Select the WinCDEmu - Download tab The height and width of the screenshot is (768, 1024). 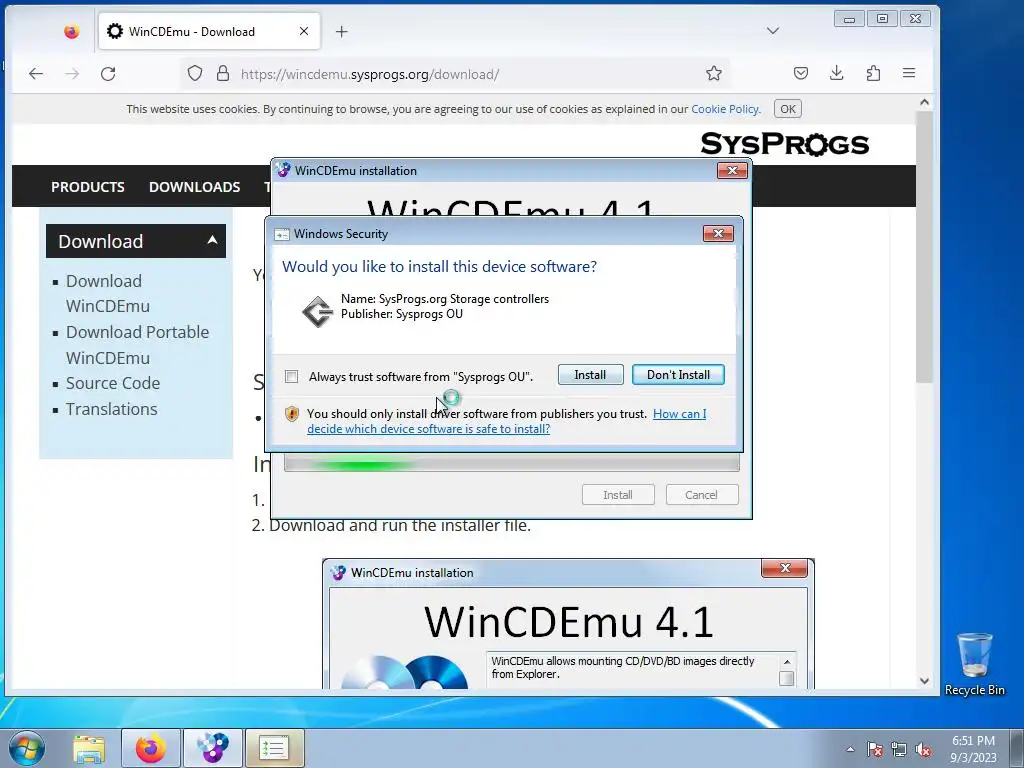(x=209, y=31)
